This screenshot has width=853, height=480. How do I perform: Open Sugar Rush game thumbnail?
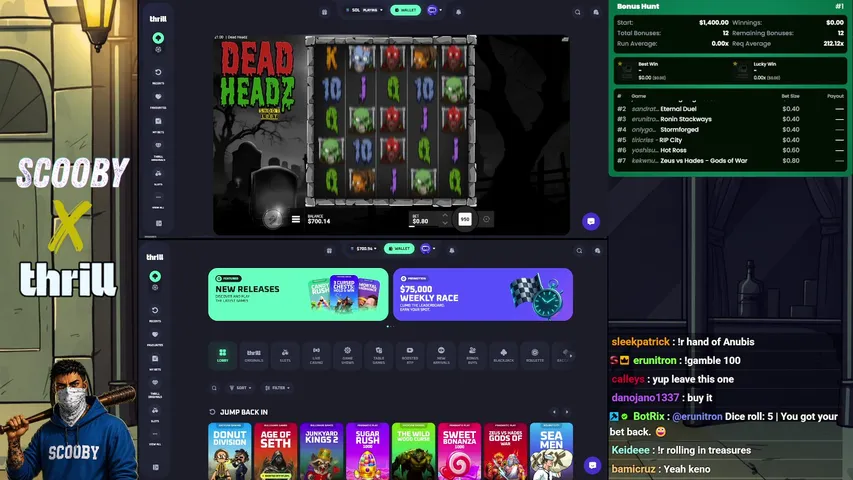(367, 451)
